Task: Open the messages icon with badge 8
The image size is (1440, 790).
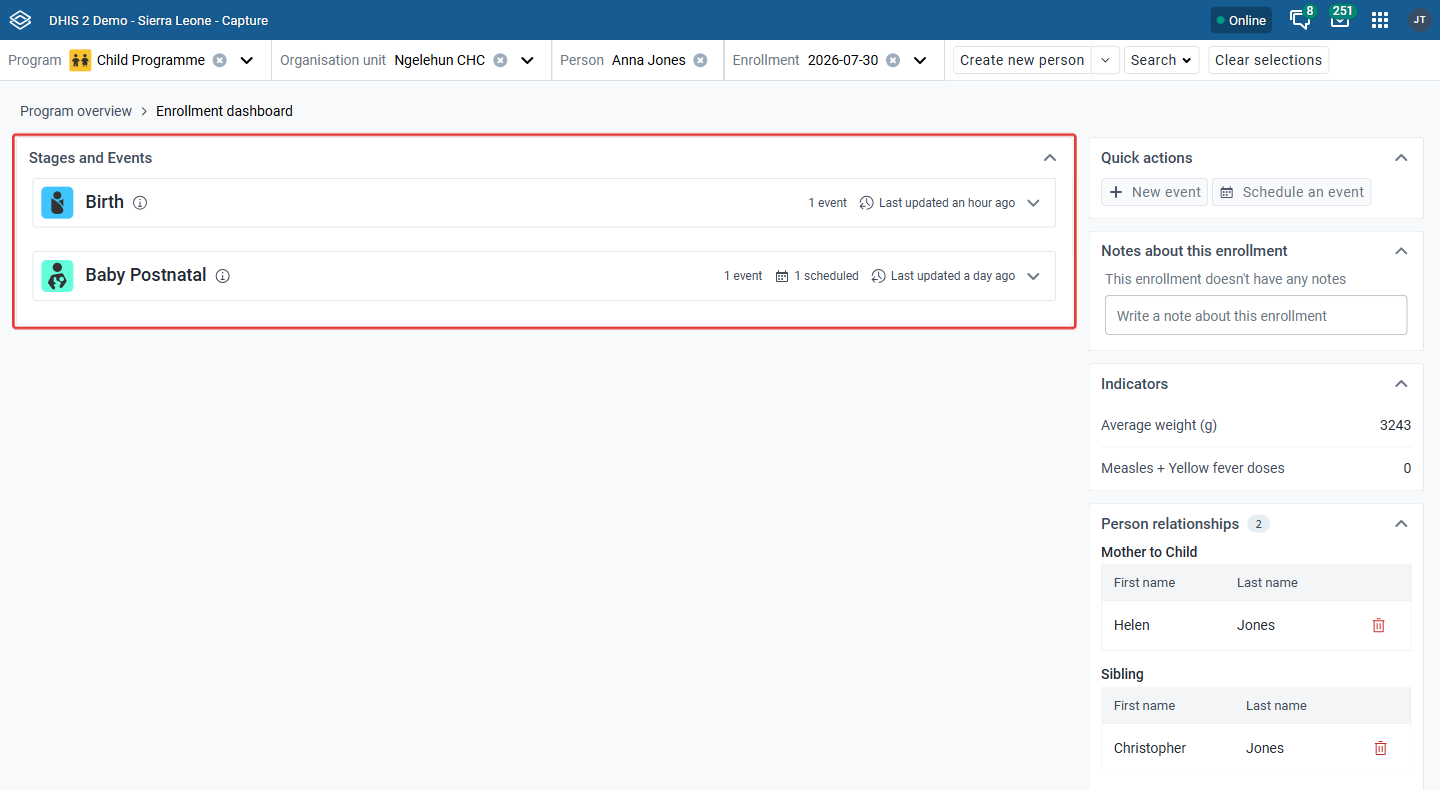Action: tap(1300, 20)
